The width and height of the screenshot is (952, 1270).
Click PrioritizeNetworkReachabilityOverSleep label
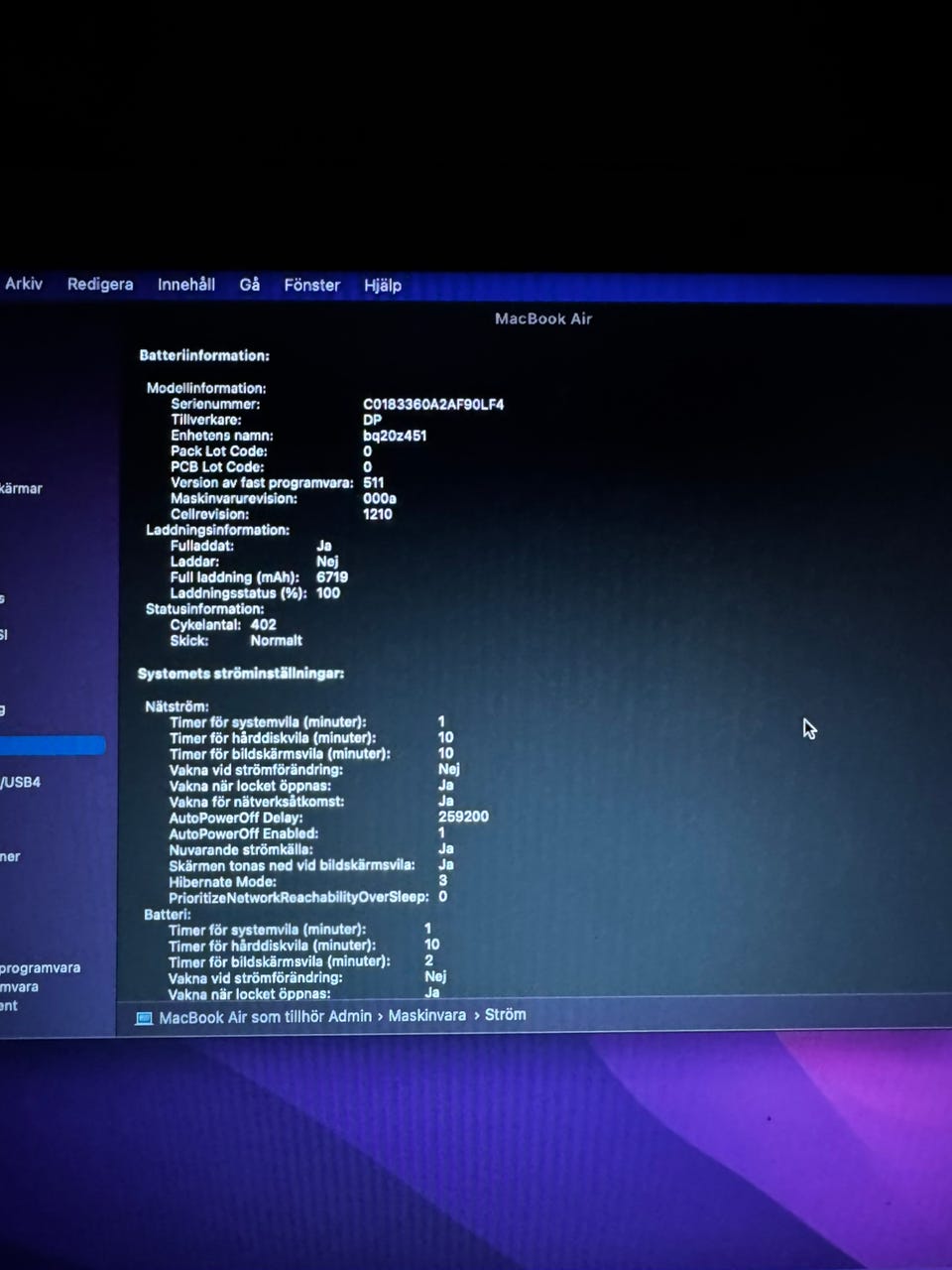tap(298, 897)
